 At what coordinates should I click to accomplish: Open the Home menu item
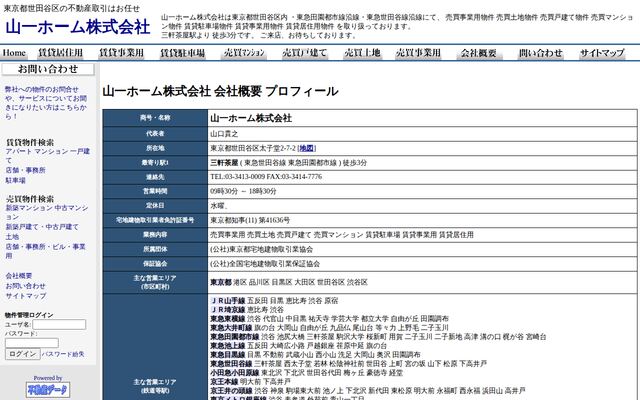click(14, 53)
